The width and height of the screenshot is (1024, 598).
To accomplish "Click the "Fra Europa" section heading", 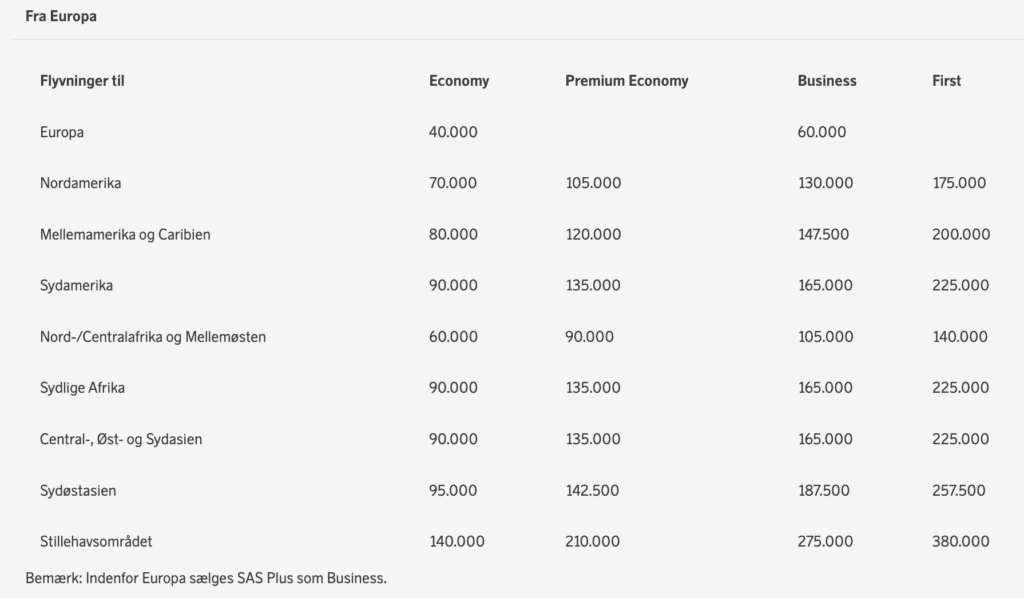I will [x=61, y=17].
